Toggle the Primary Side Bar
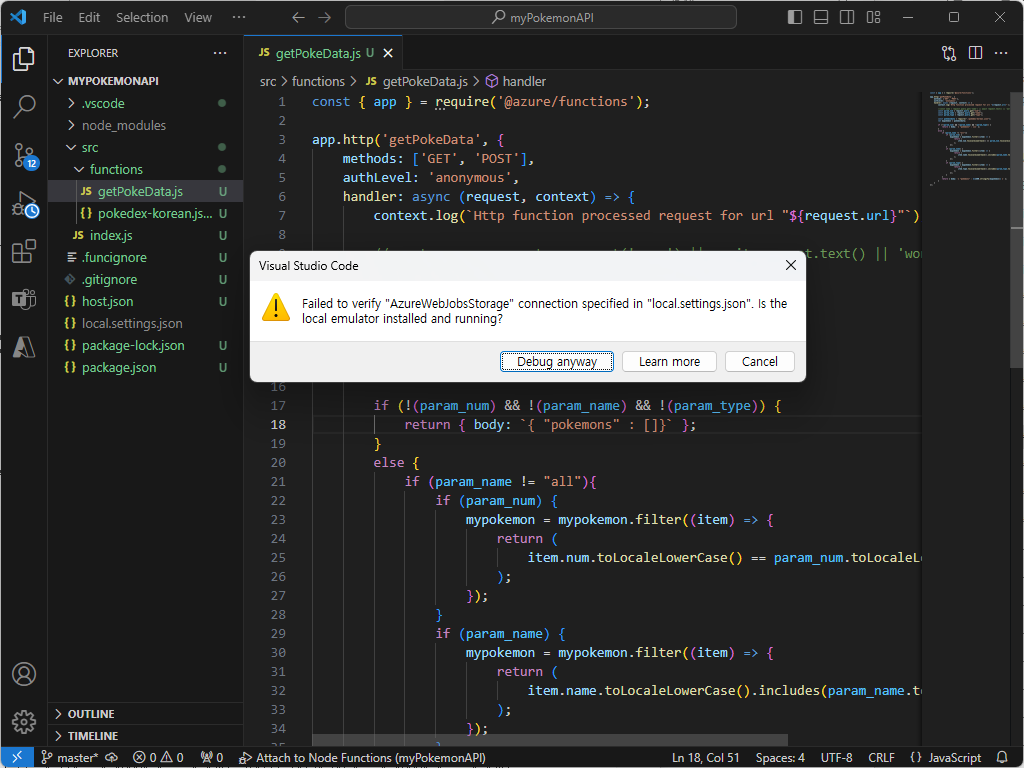Image resolution: width=1024 pixels, height=768 pixels. click(x=795, y=18)
